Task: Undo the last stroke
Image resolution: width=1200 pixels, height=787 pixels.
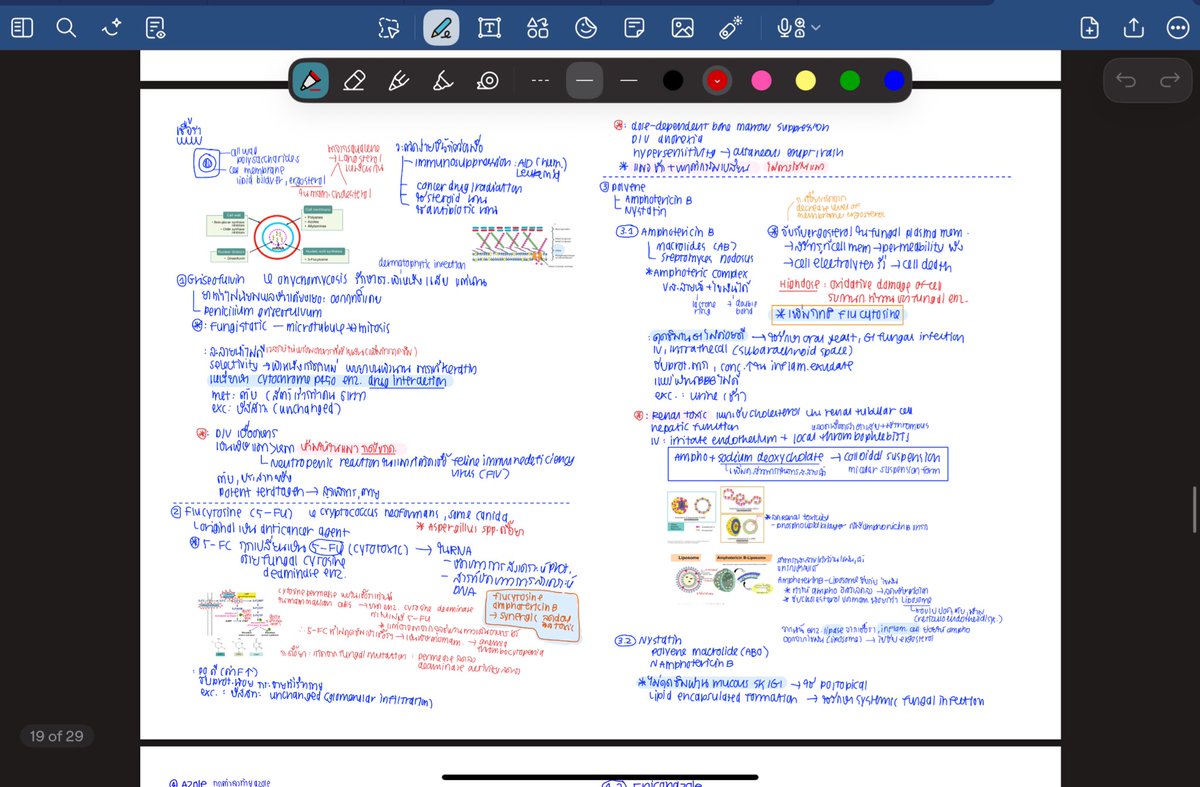Action: tap(1126, 80)
